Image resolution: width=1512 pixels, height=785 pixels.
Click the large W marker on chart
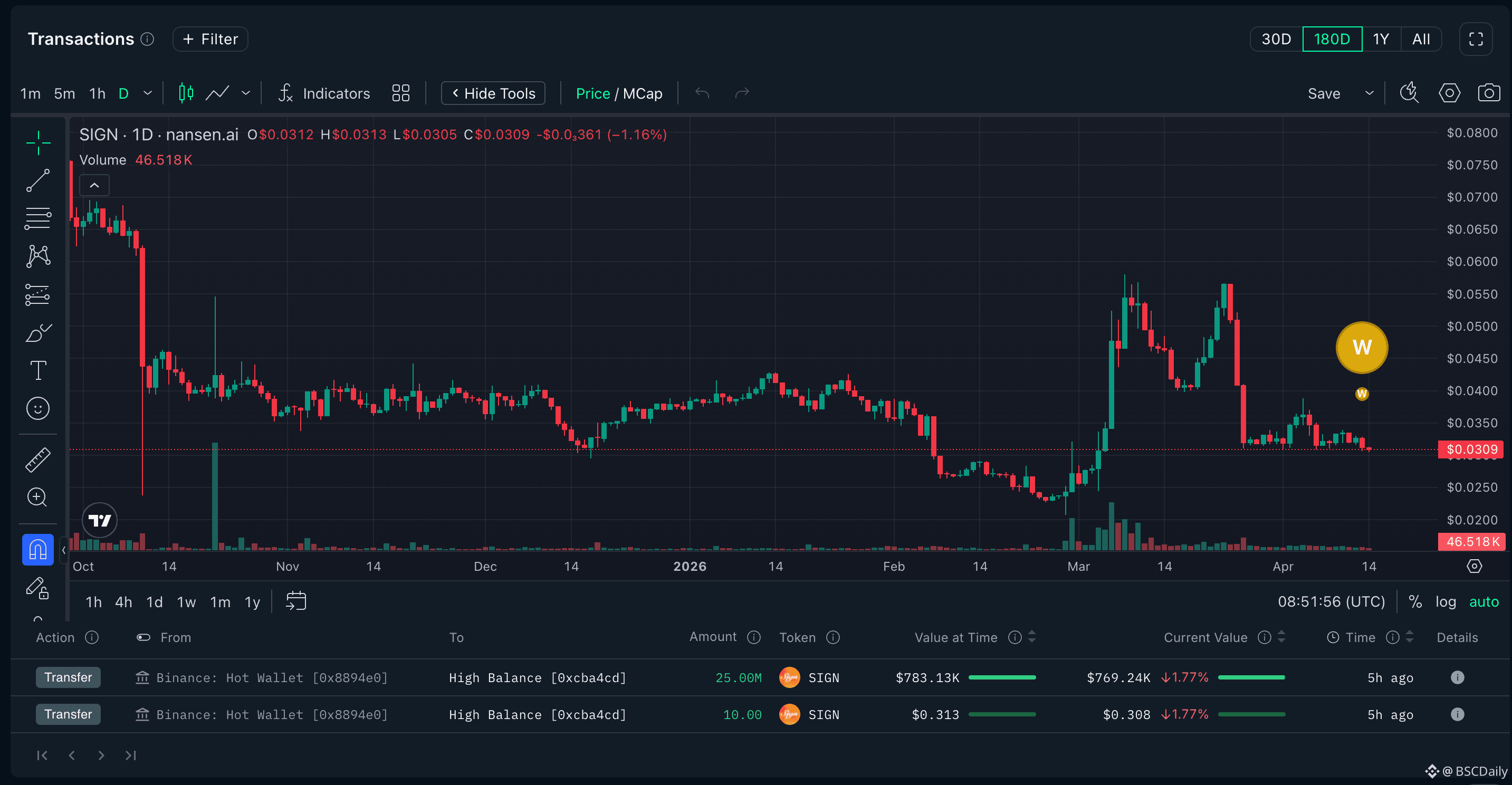[x=1361, y=348]
